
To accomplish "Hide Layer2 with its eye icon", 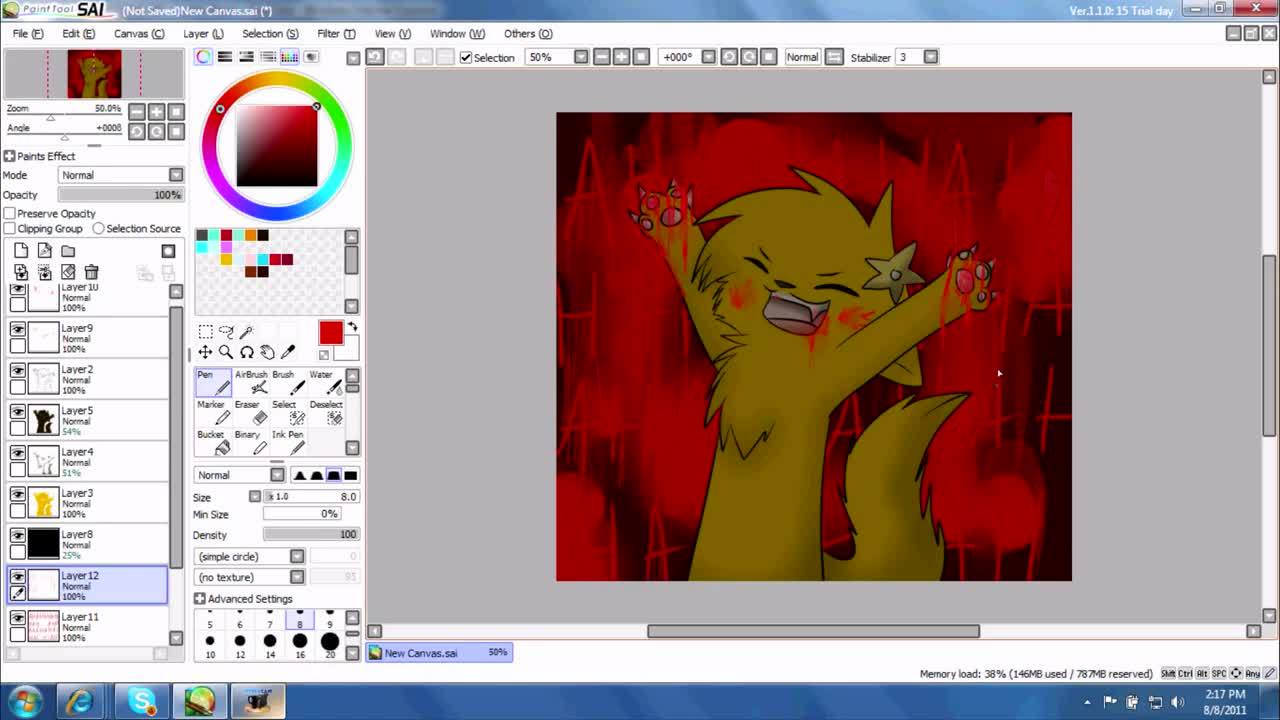I will 17,370.
